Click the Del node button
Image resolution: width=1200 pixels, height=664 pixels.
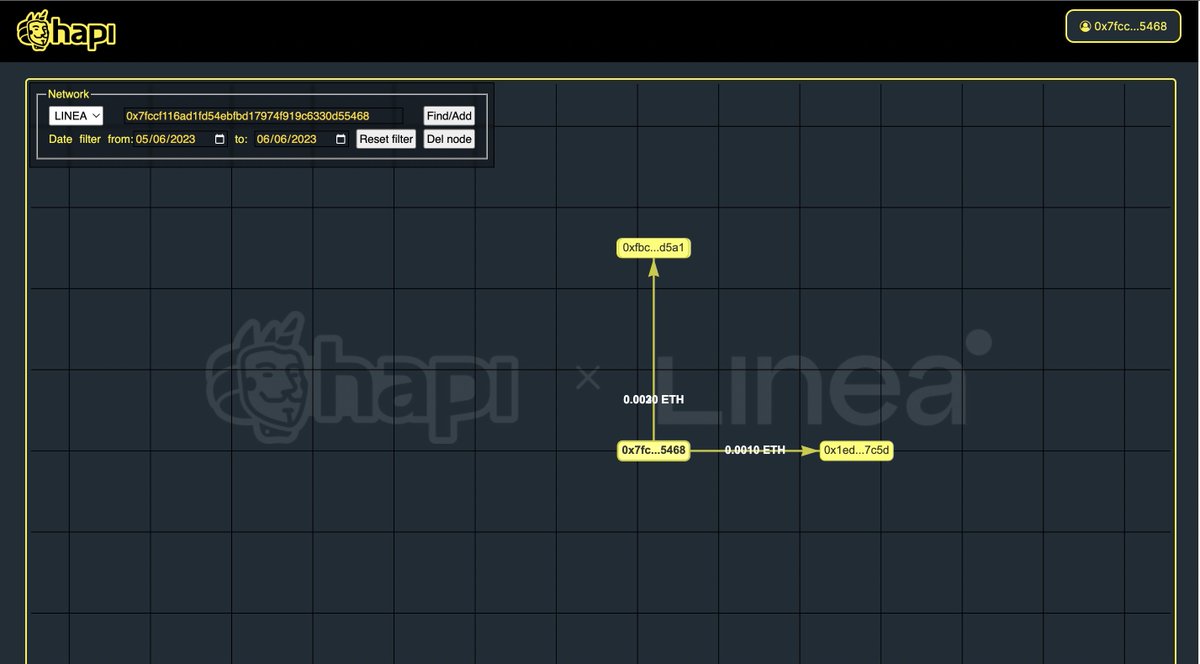click(x=449, y=139)
